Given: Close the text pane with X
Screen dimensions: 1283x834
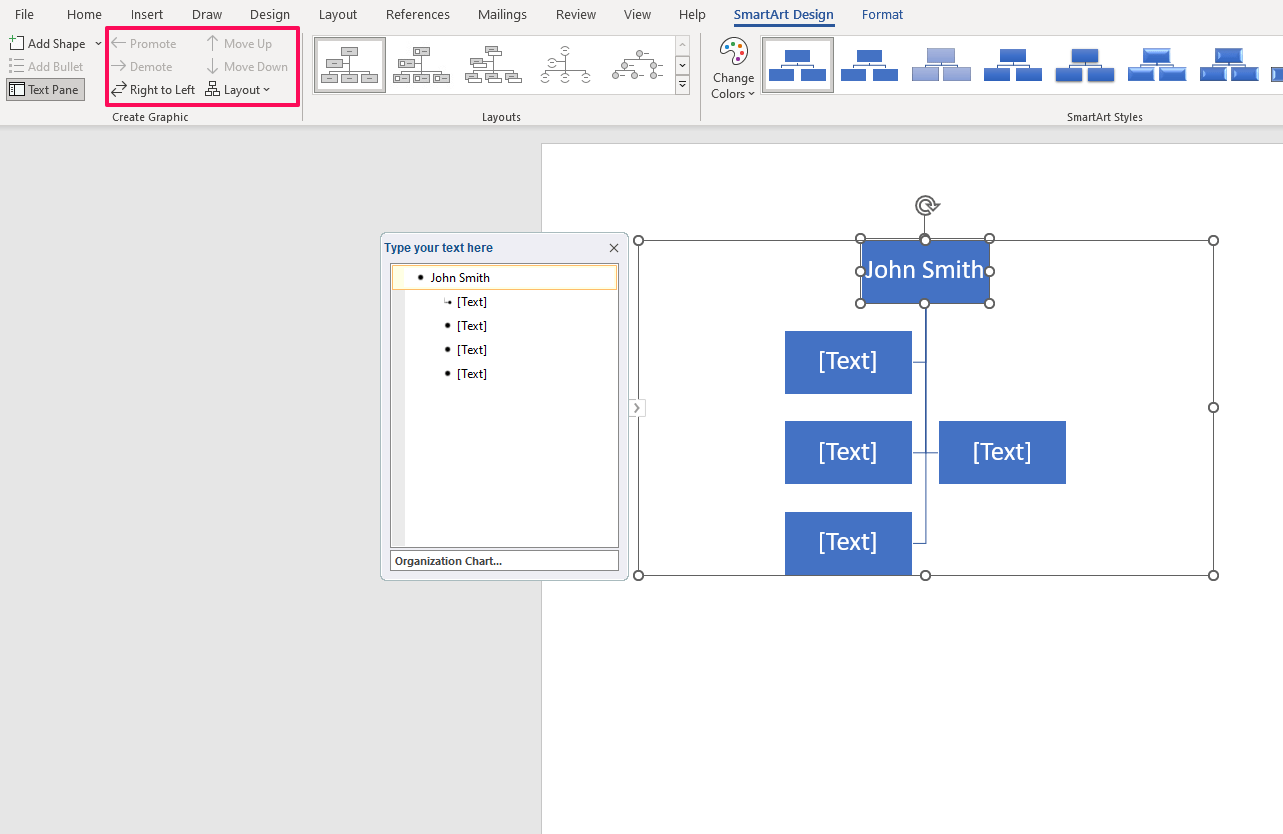Looking at the screenshot, I should click(614, 248).
